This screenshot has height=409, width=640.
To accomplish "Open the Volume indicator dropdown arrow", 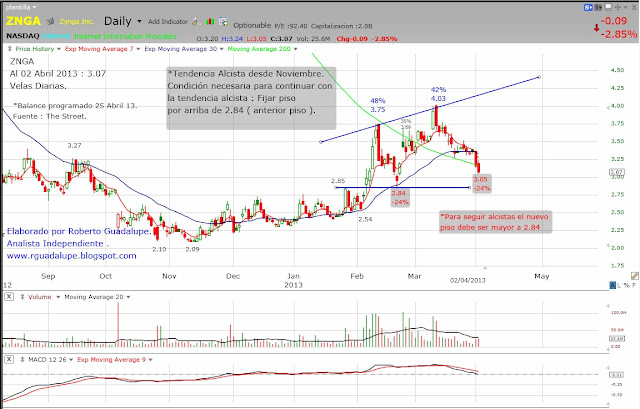I will click(58, 297).
